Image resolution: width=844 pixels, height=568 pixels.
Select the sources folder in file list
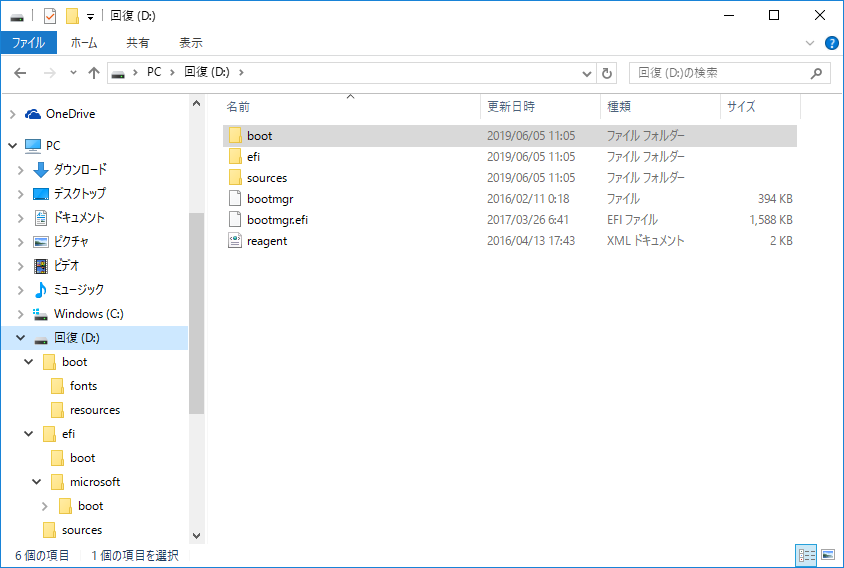click(x=510, y=178)
